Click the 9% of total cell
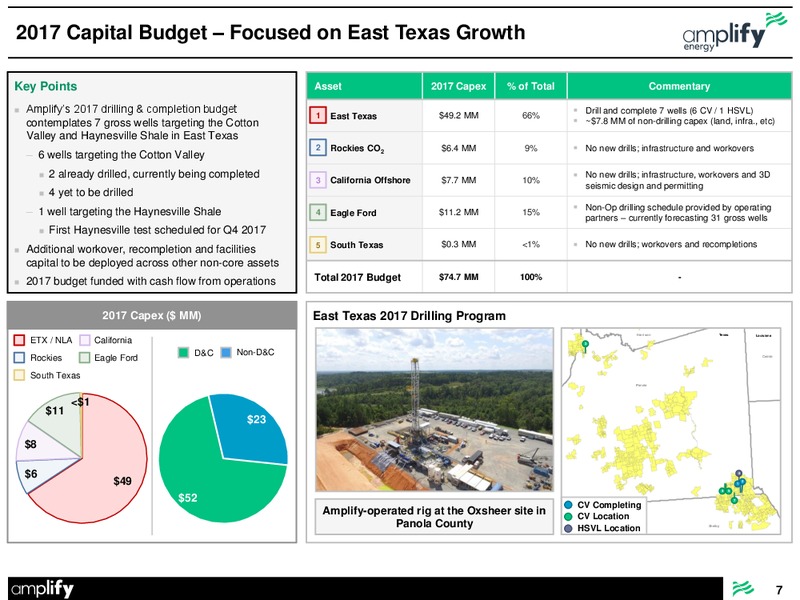Screen dimensions: 800x600 pyautogui.click(x=531, y=148)
